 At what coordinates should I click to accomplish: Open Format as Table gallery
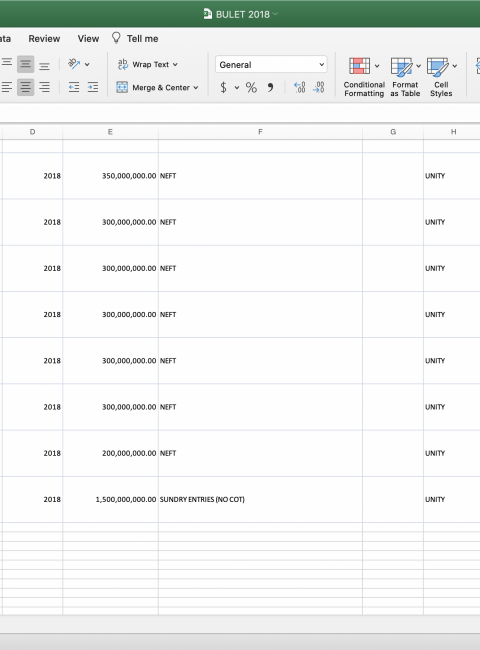405,77
